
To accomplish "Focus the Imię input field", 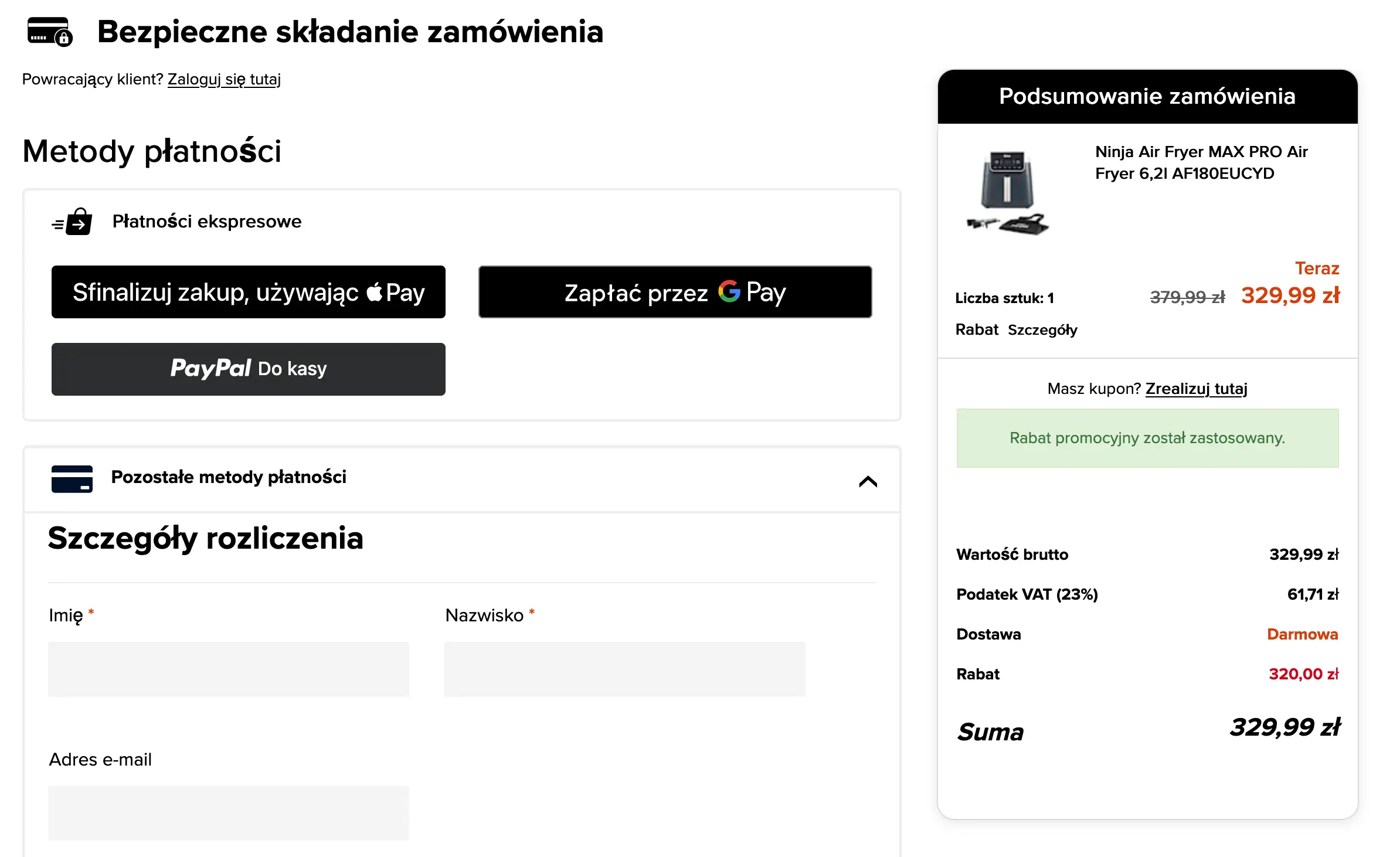I will [x=229, y=669].
